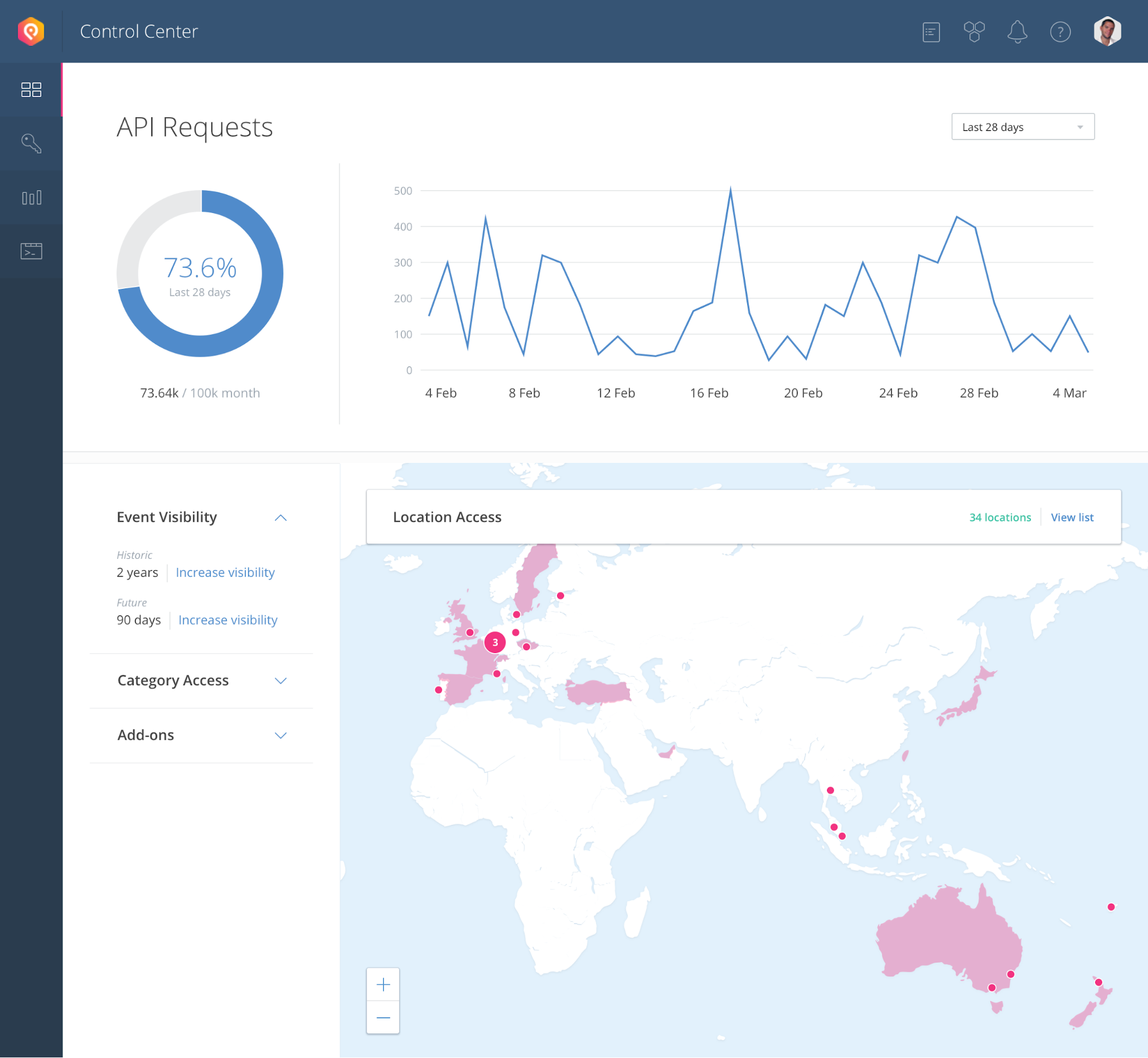
Task: Click the document list icon in header
Action: point(931,32)
